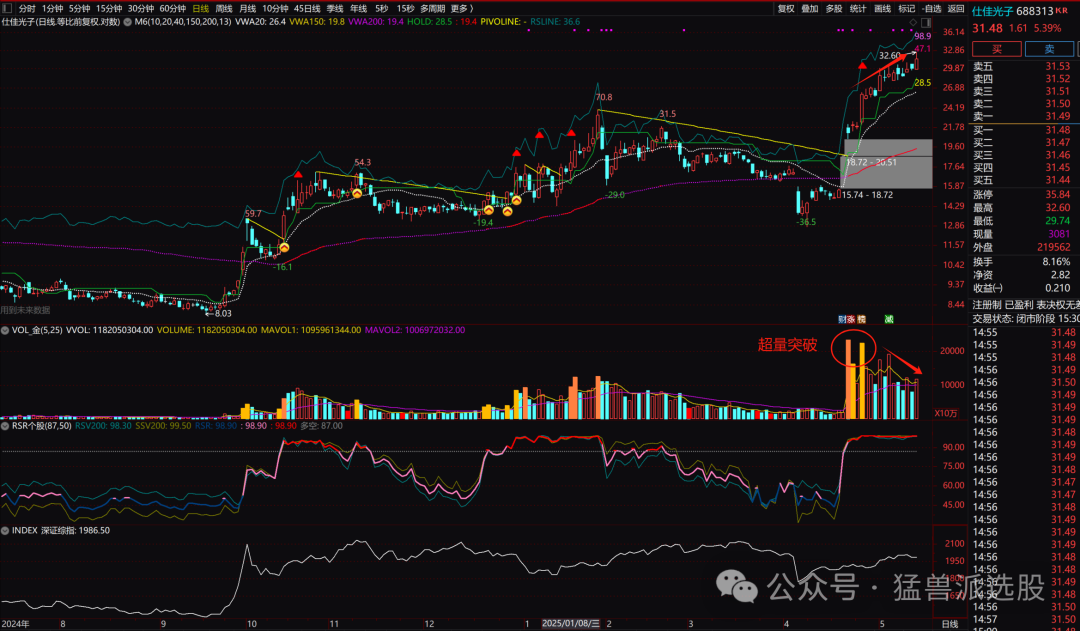Select the 1分钟 period tab
This screenshot has width=1080, height=631.
point(52,9)
